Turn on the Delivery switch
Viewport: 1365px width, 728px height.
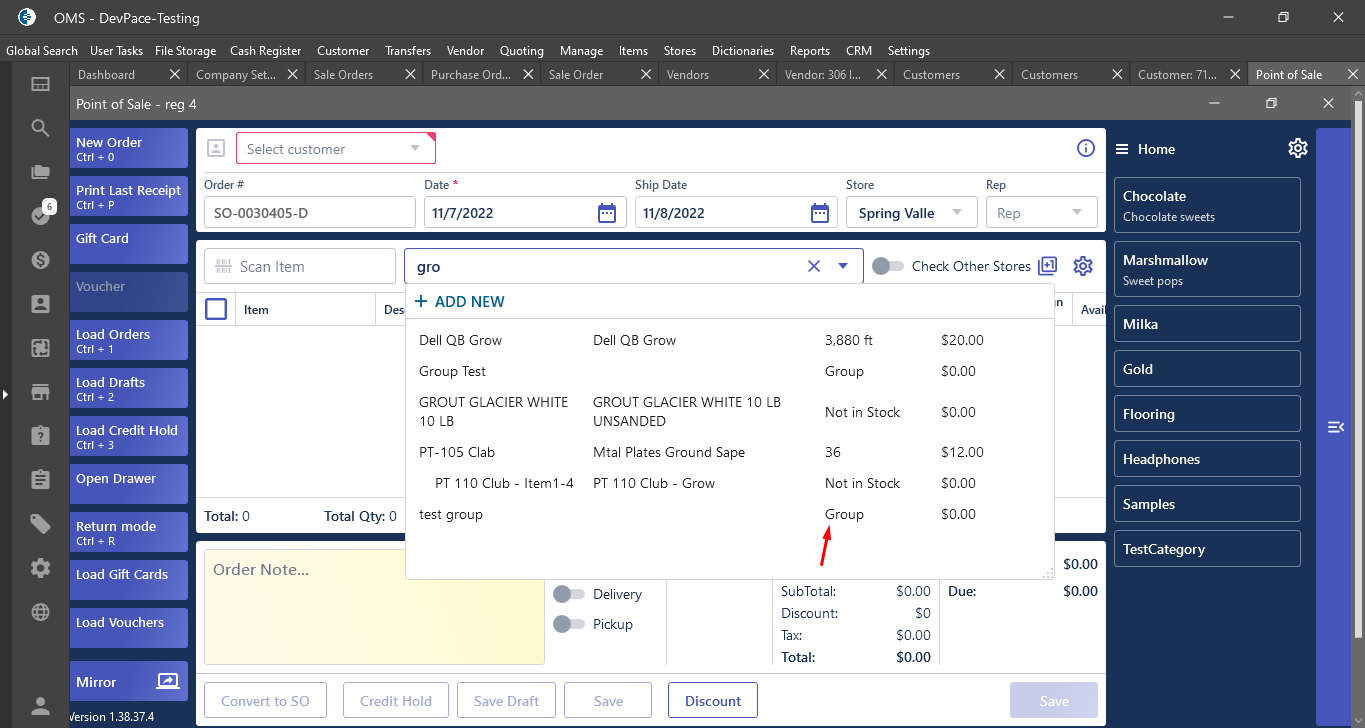[569, 594]
